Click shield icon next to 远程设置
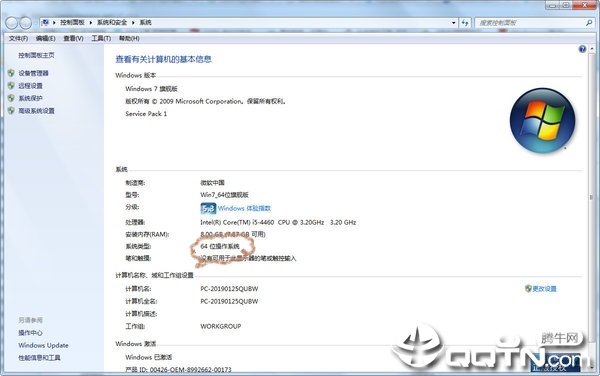 tap(11, 85)
